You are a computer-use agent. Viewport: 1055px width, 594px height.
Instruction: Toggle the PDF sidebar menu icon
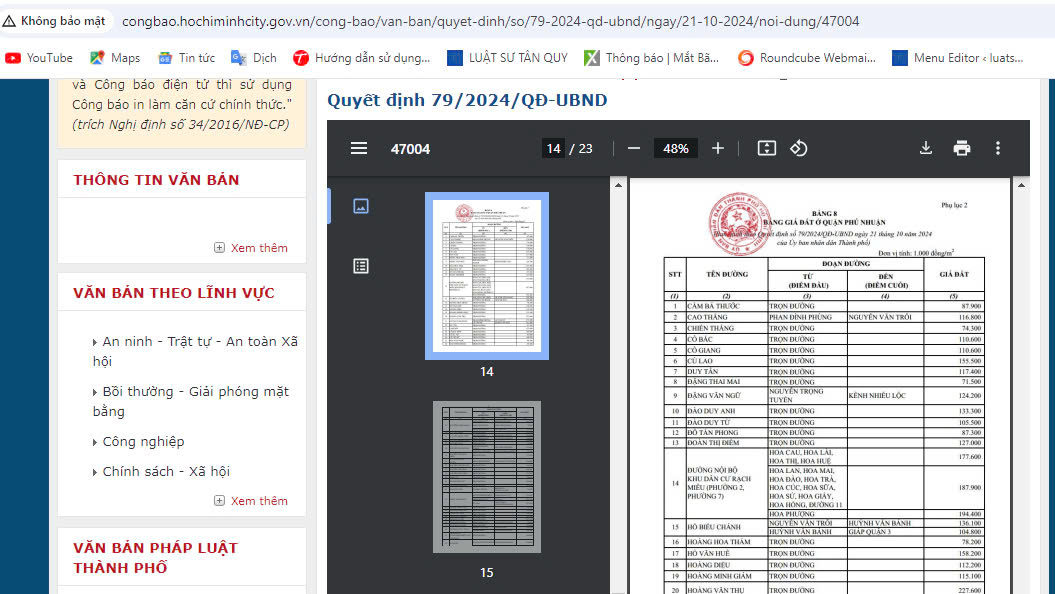pyautogui.click(x=359, y=148)
